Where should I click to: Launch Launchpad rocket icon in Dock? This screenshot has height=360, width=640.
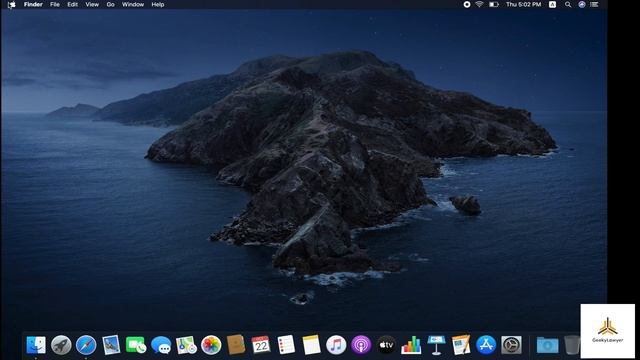click(61, 345)
